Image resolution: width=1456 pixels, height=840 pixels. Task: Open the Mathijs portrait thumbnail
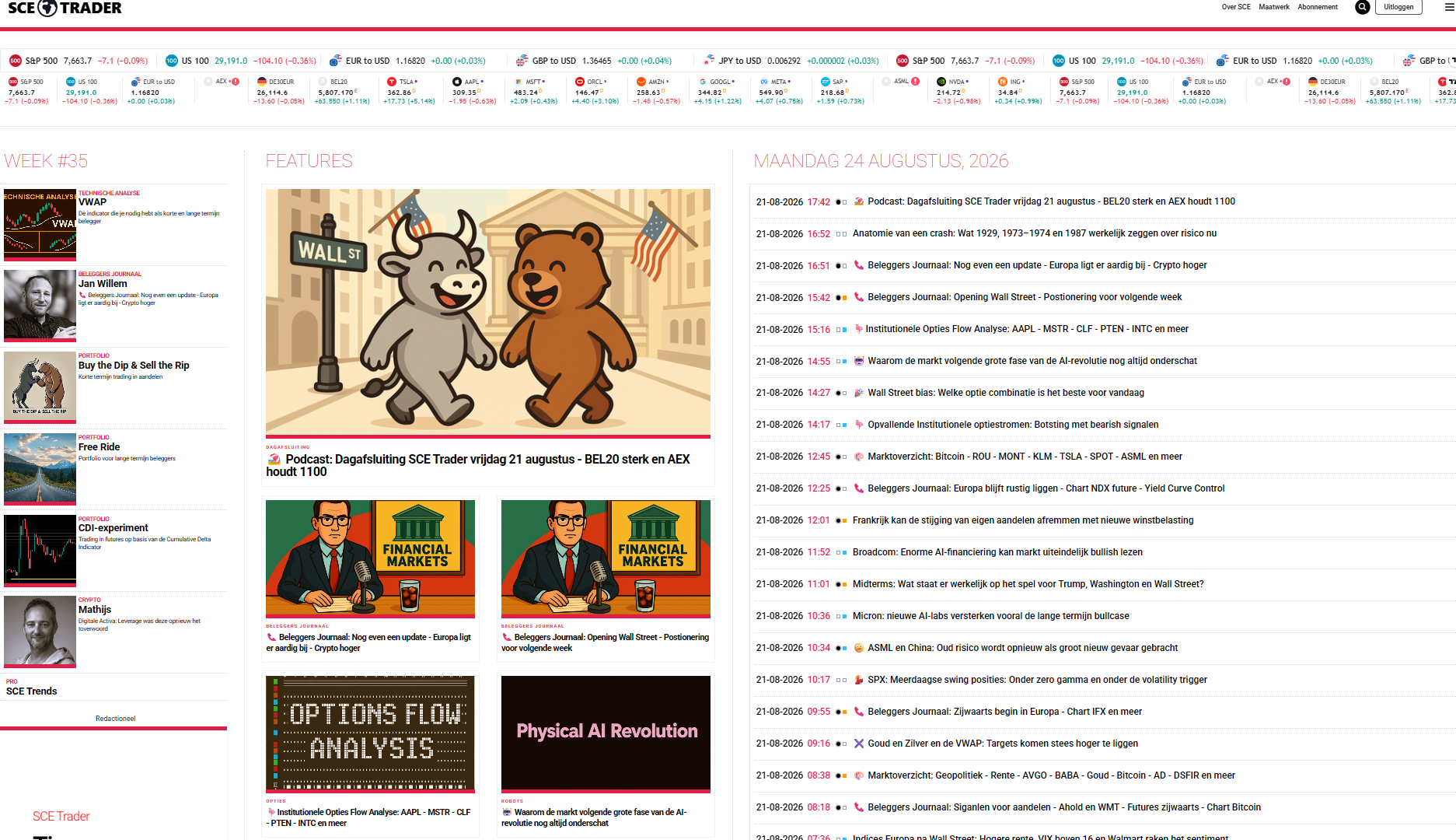pos(40,631)
